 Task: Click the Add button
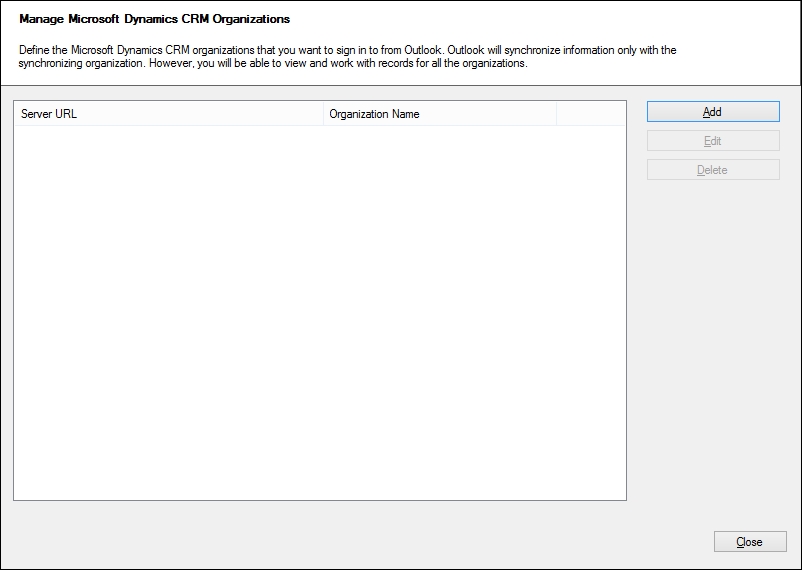click(x=713, y=112)
